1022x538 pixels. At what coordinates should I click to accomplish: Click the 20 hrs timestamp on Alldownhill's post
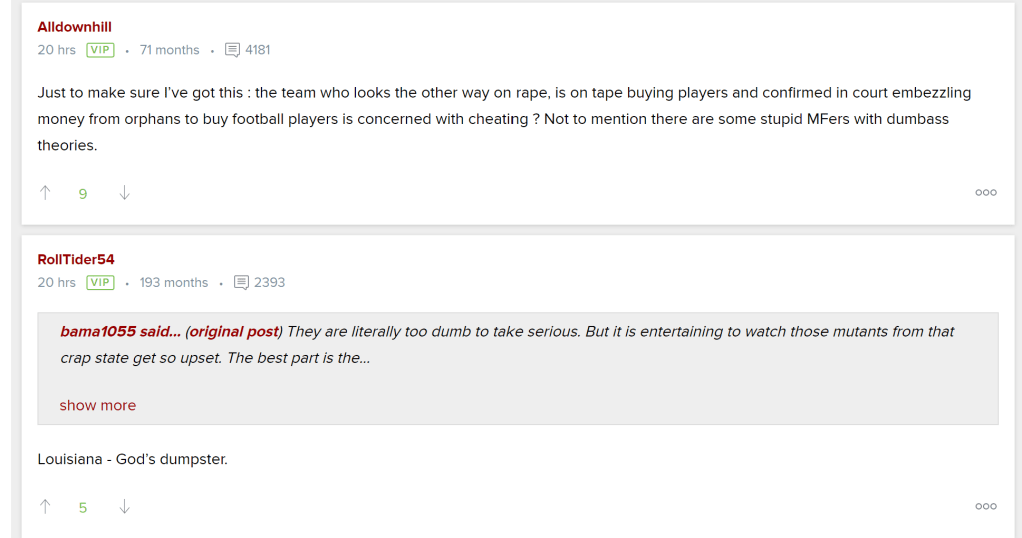coord(56,50)
